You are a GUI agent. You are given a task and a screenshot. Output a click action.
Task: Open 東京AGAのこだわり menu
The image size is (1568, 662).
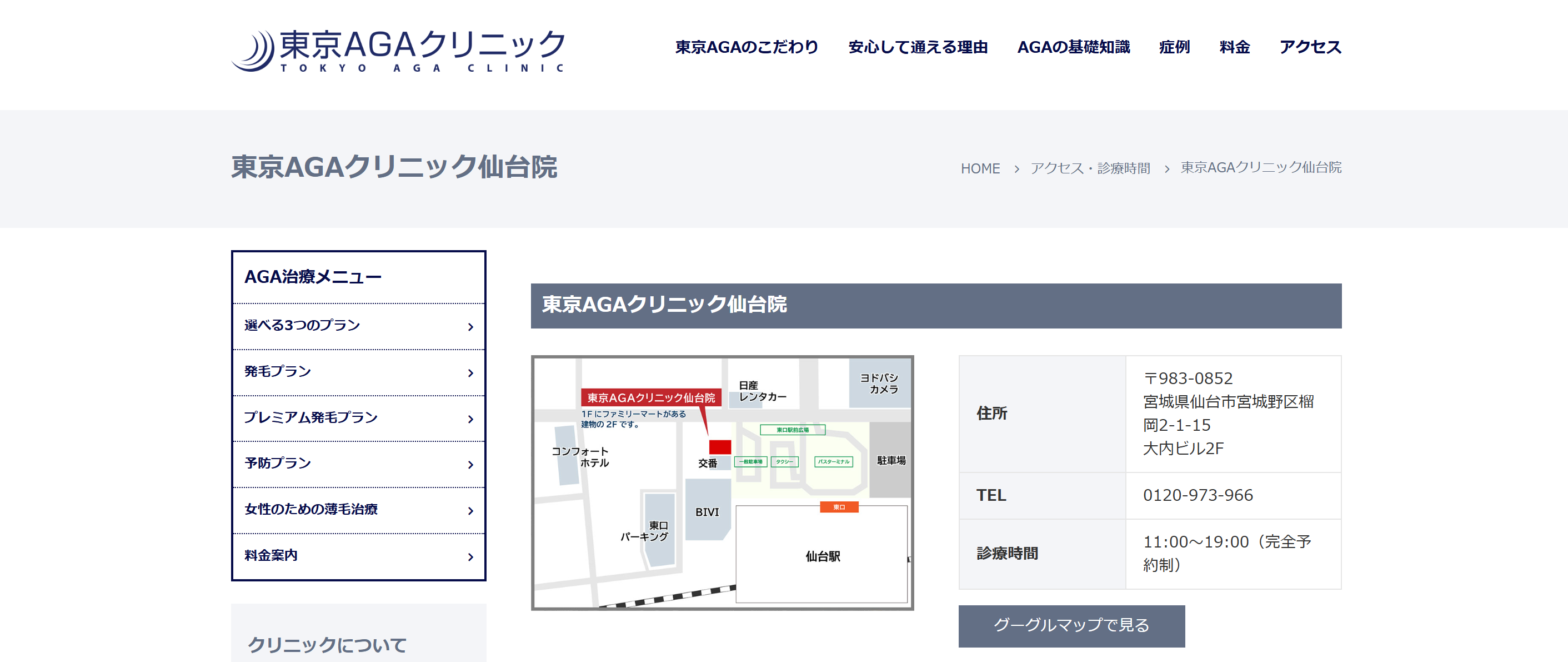point(747,47)
